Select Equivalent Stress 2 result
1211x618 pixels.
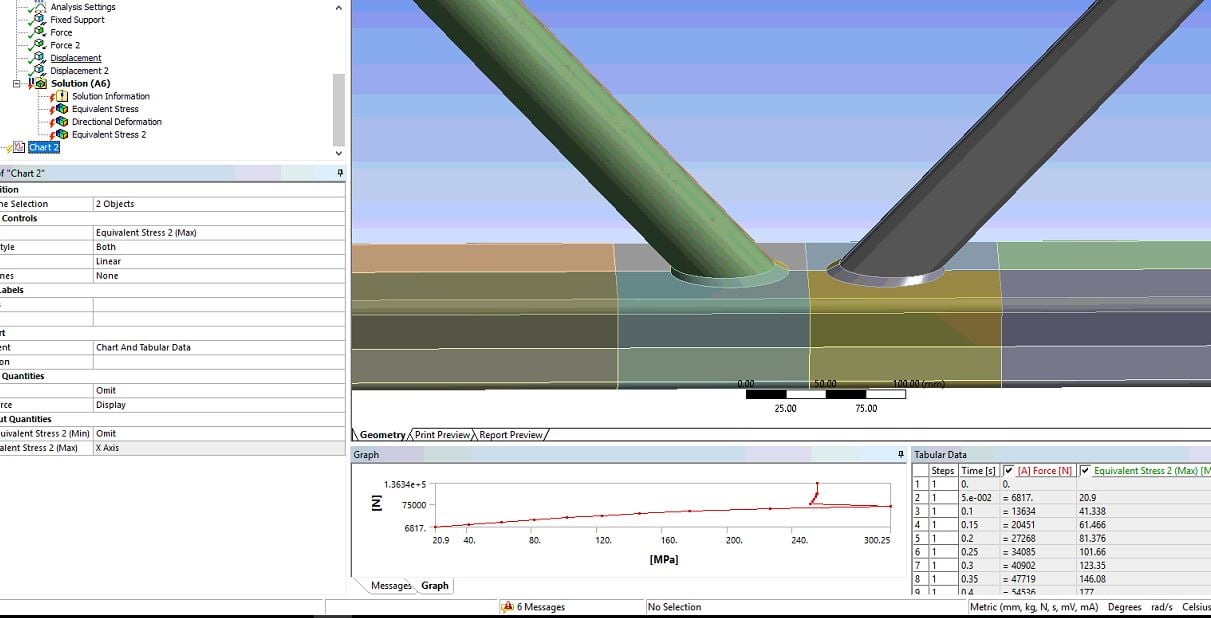109,135
